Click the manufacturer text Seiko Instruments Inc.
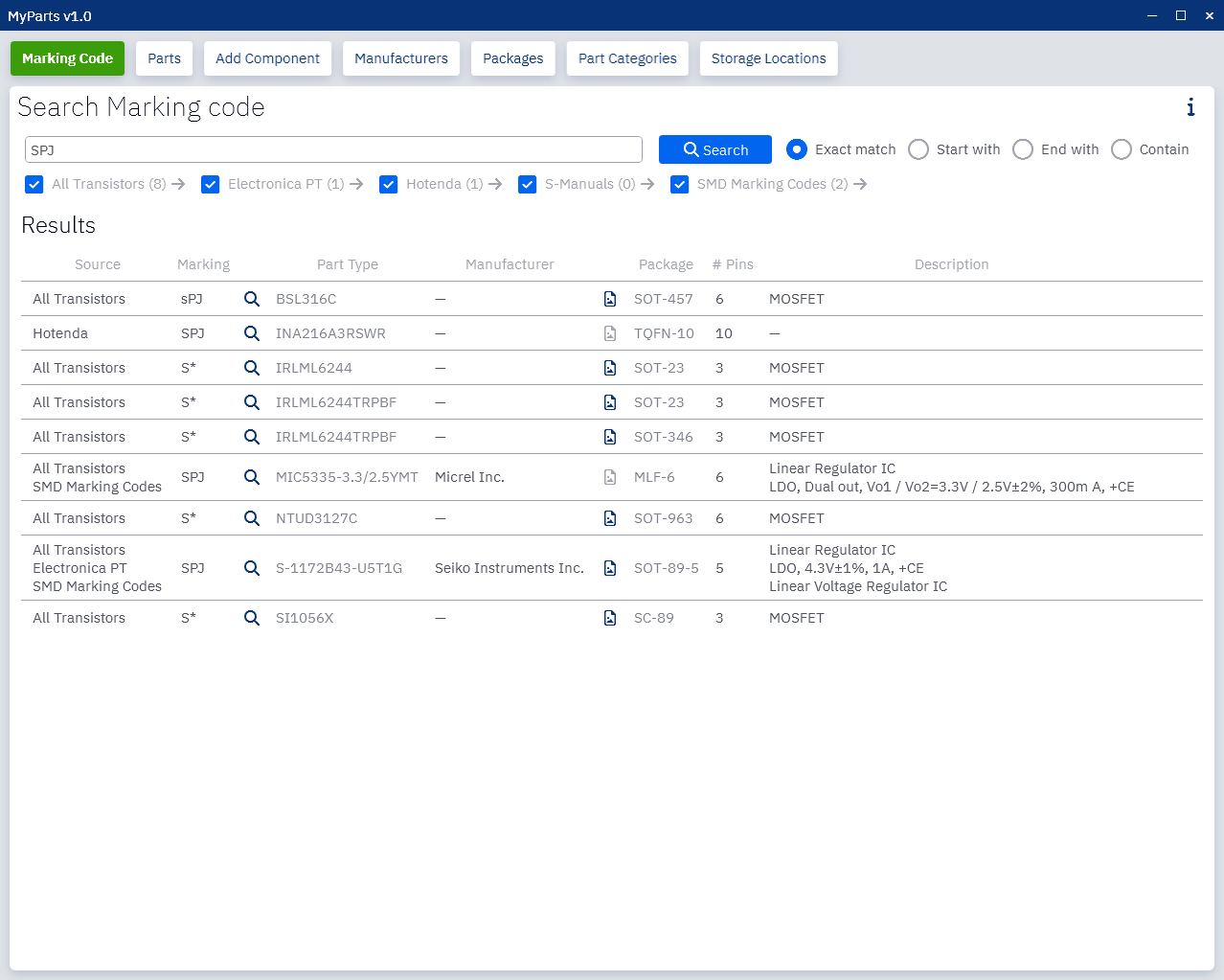 click(x=510, y=568)
